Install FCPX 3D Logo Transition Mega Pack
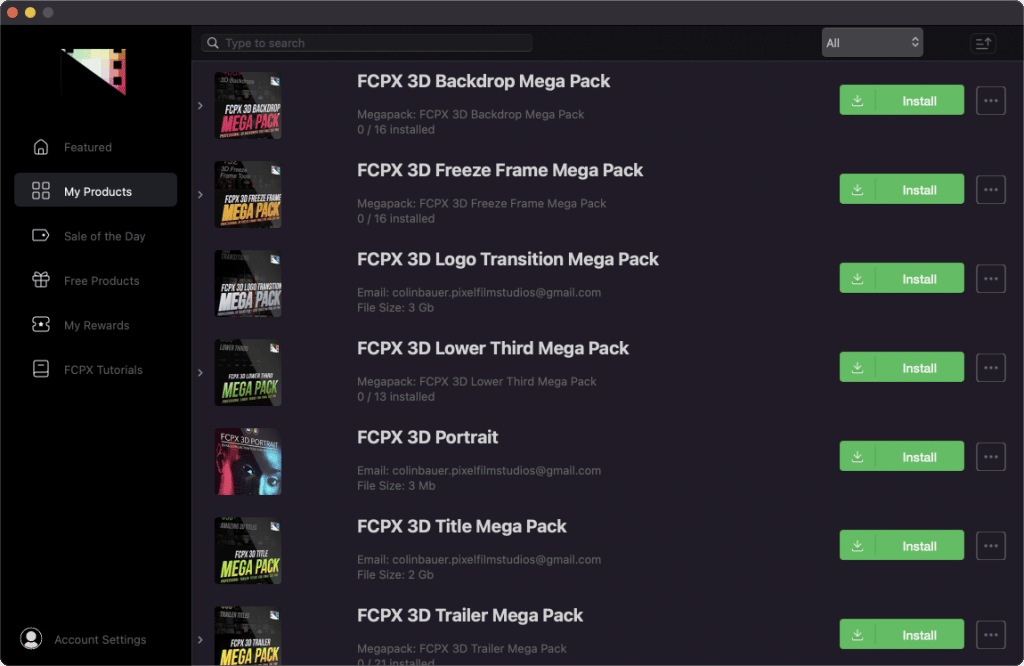The height and width of the screenshot is (666, 1024). [901, 278]
